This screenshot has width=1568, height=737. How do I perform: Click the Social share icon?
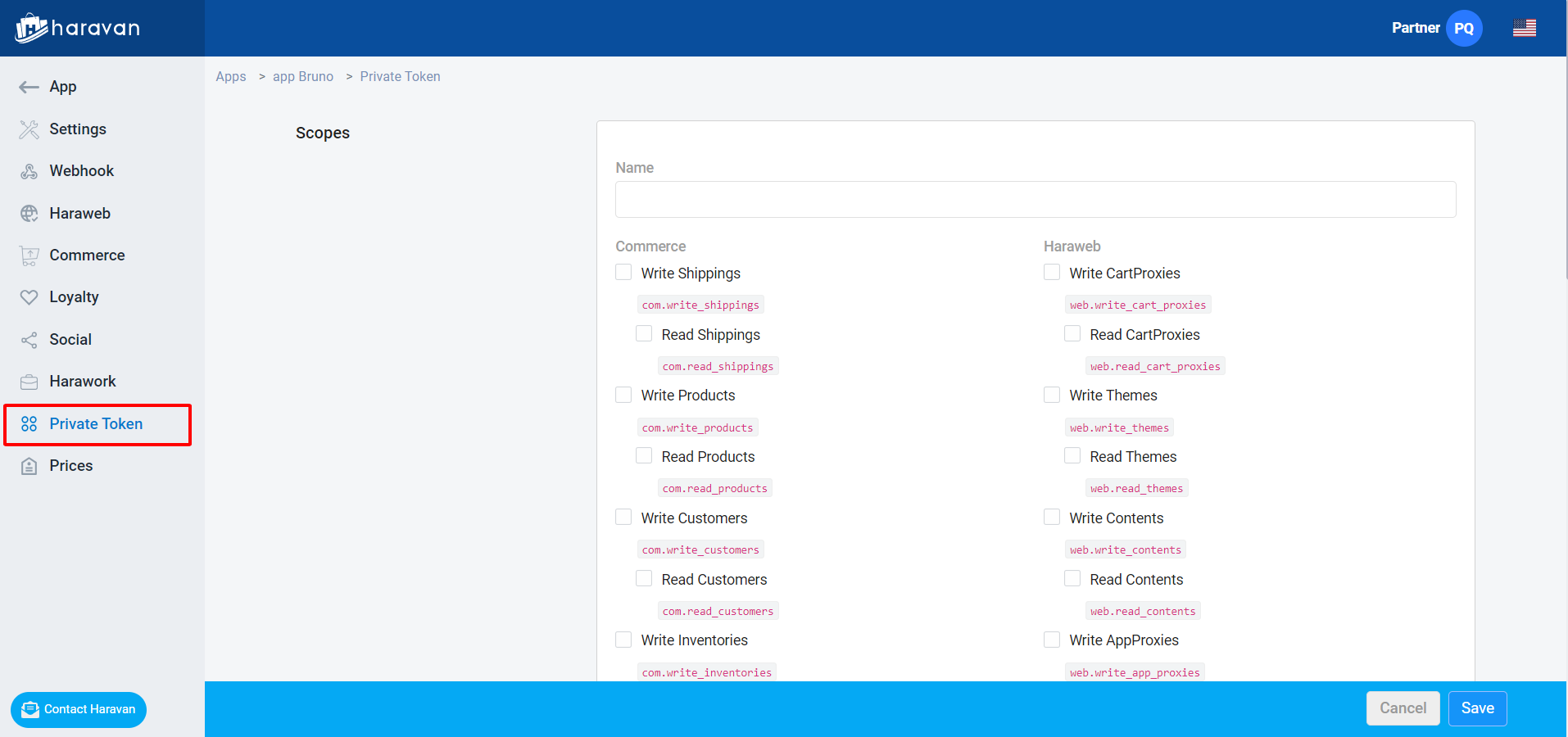pos(29,340)
